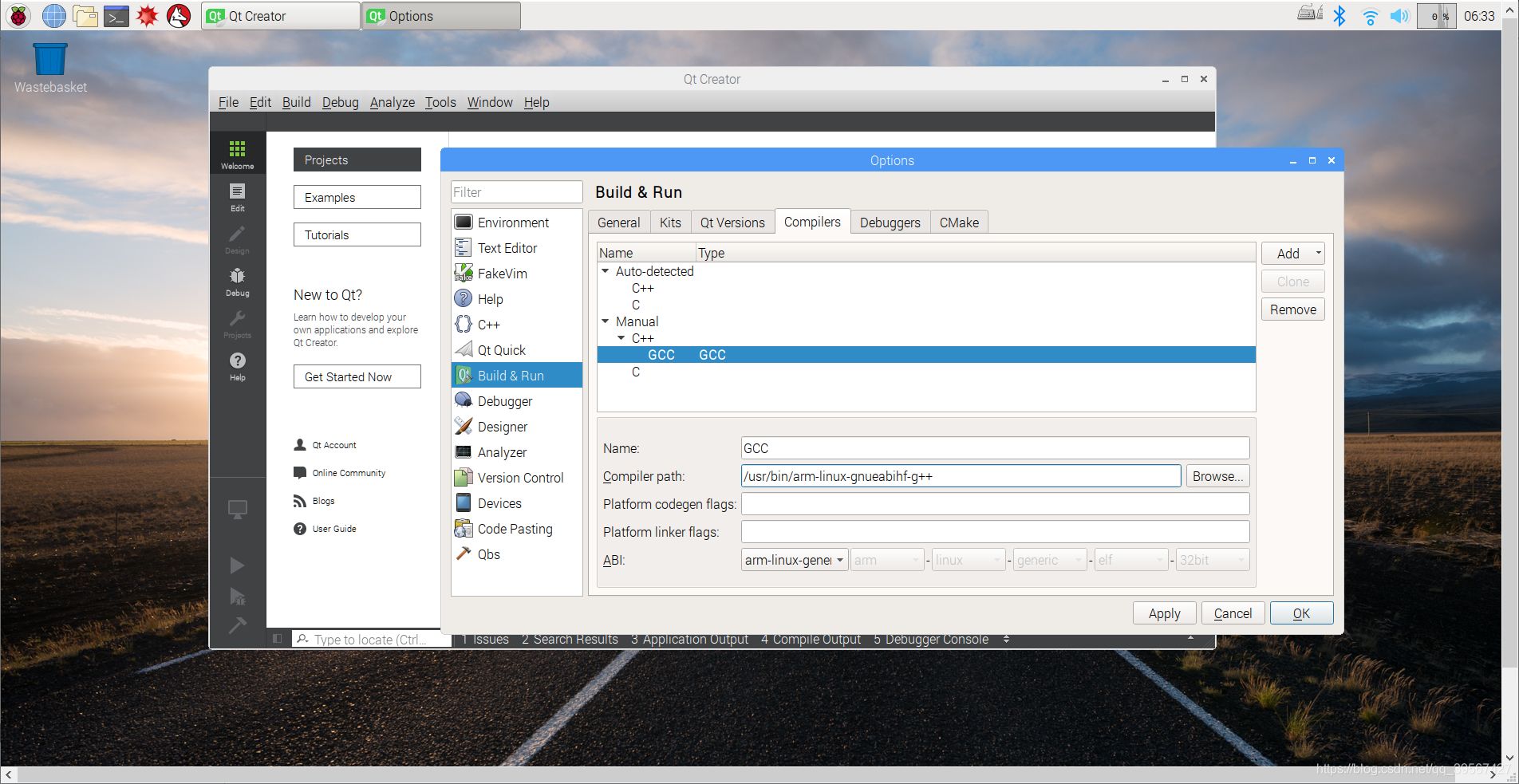Select the GCC row in compilers list

click(926, 355)
